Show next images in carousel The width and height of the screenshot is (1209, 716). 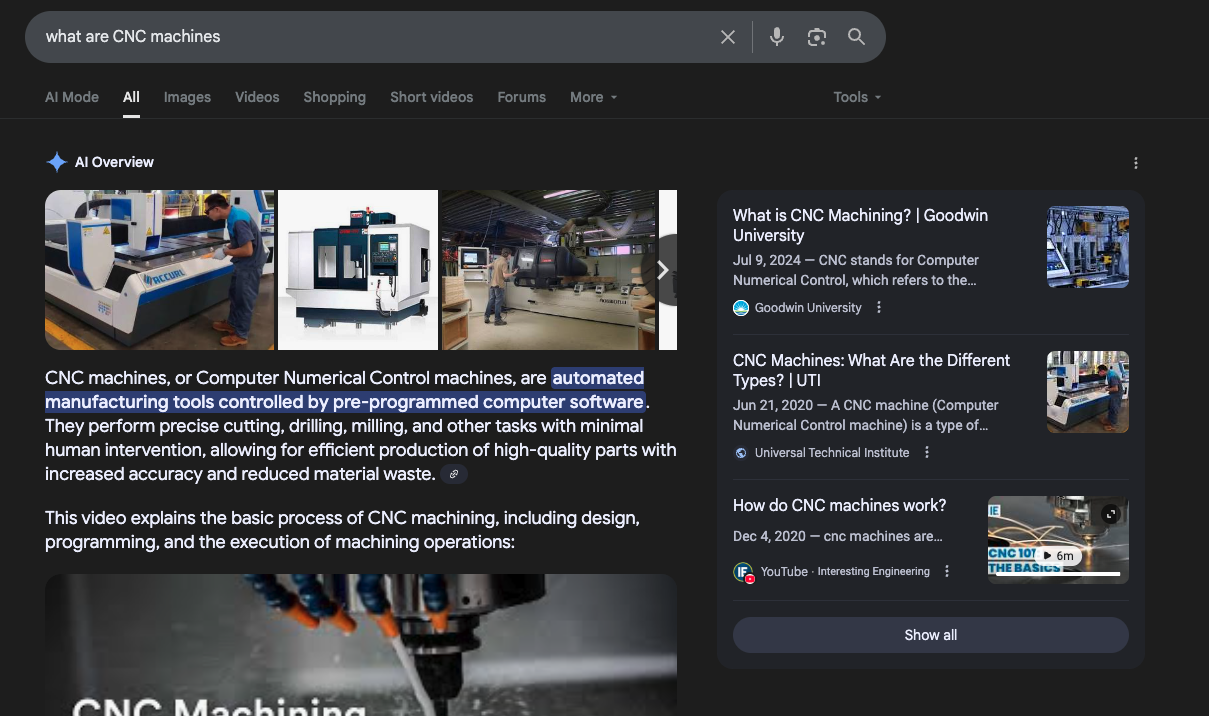pos(662,270)
